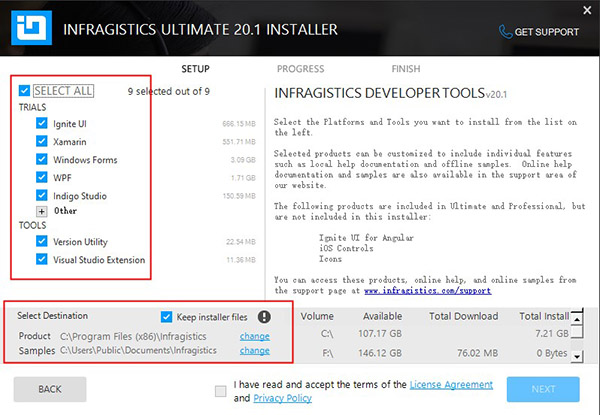Click the 7.21 GB total install value
600x415 pixels.
tap(552, 334)
